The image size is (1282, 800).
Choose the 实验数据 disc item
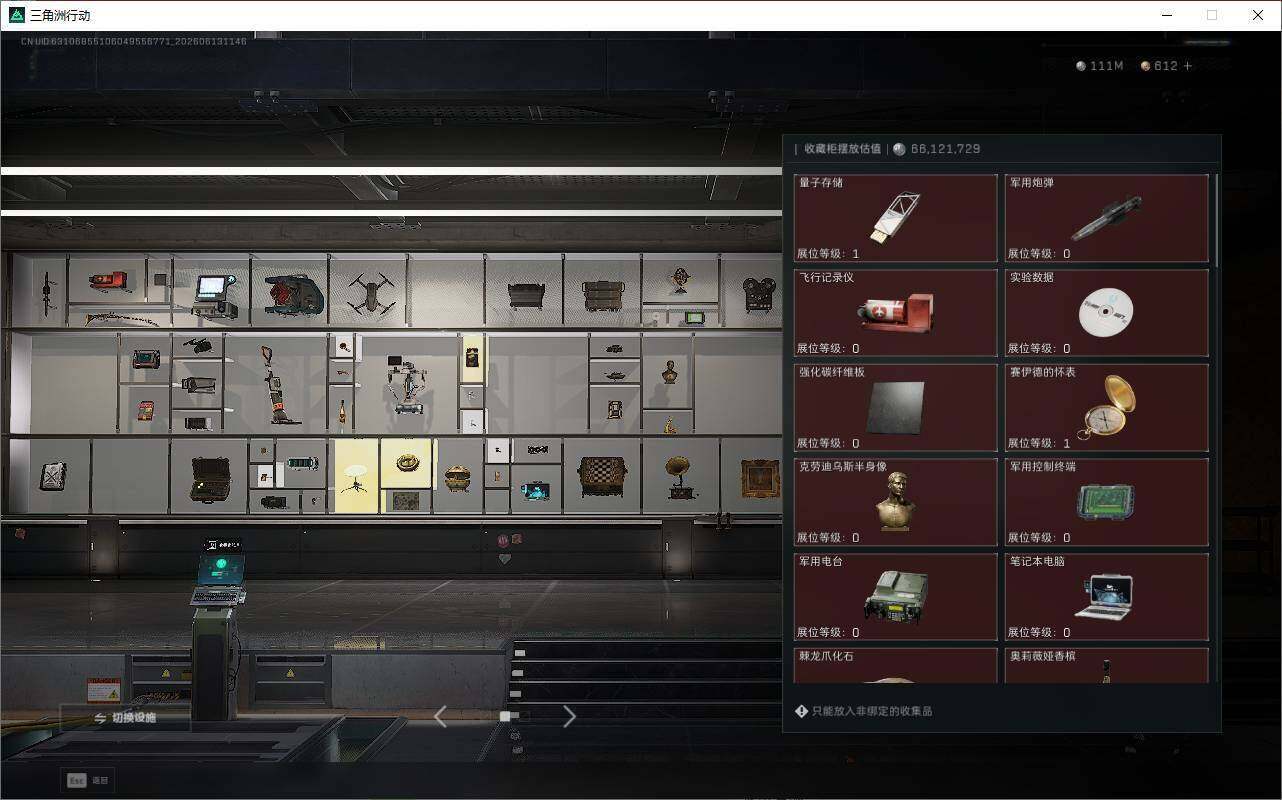point(1106,312)
